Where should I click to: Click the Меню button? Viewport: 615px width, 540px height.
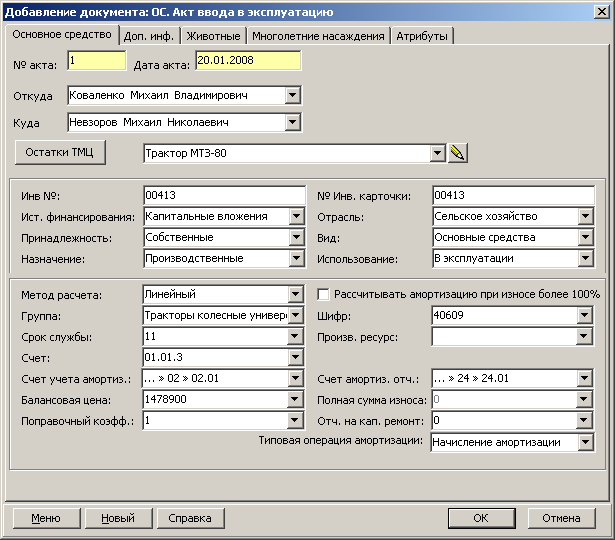pyautogui.click(x=46, y=518)
